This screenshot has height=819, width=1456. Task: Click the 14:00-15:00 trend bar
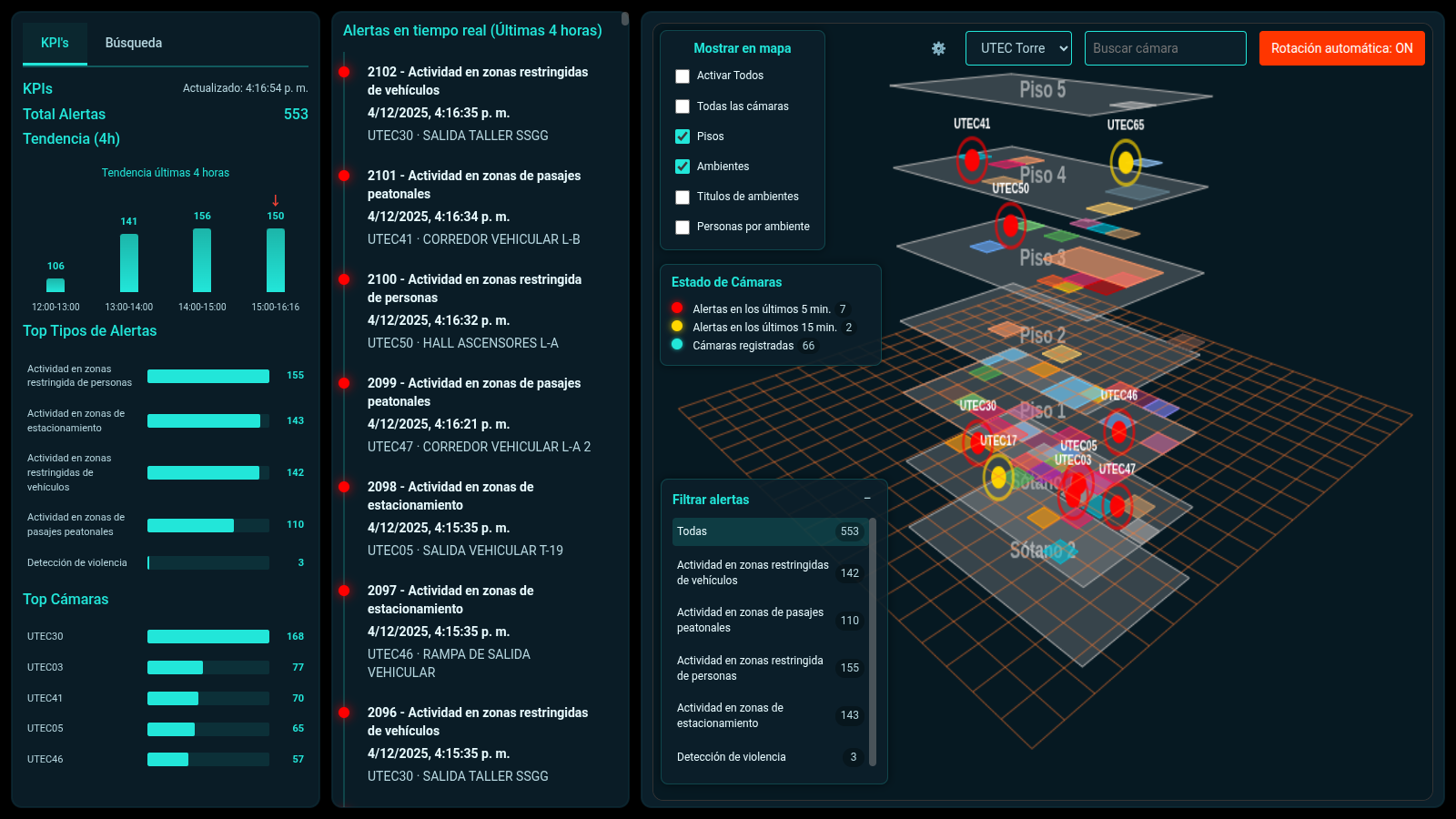[202, 260]
